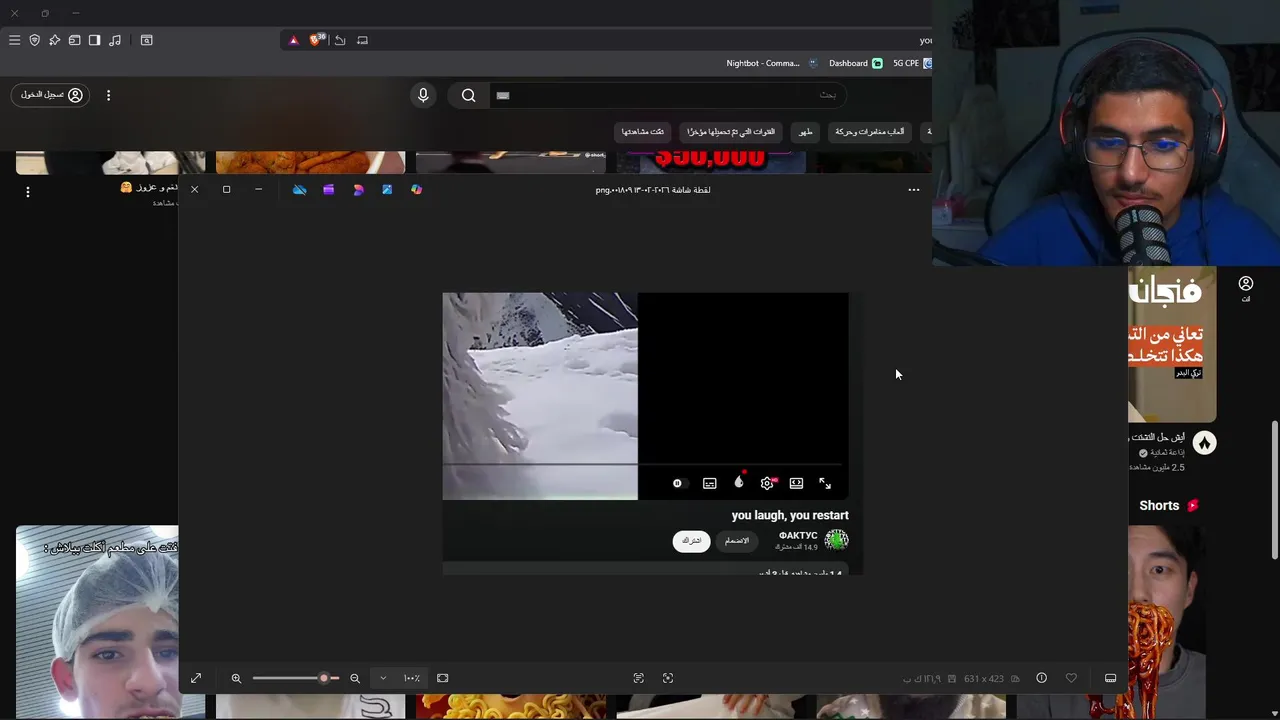Open the on-screen keyboard in the search box
Screen dimensions: 1280x720
click(503, 95)
